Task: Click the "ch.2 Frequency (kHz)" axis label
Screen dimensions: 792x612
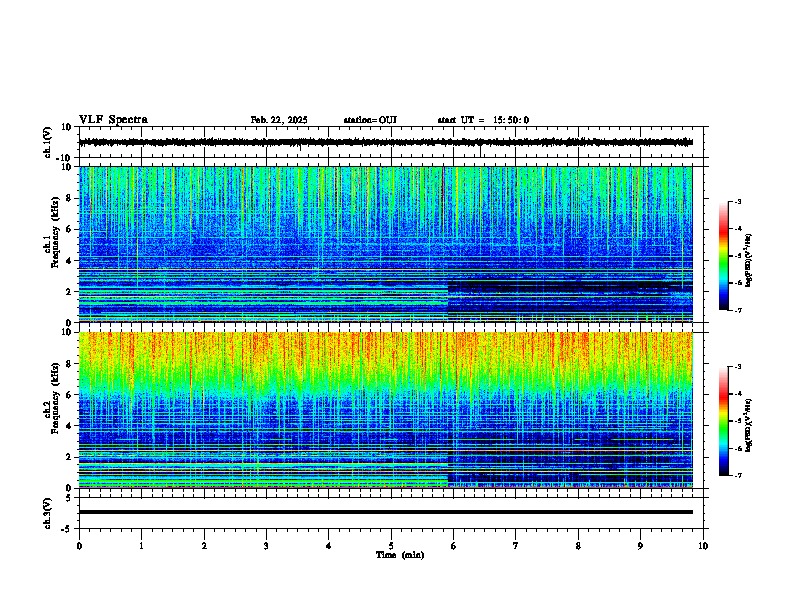Action: pyautogui.click(x=52, y=398)
